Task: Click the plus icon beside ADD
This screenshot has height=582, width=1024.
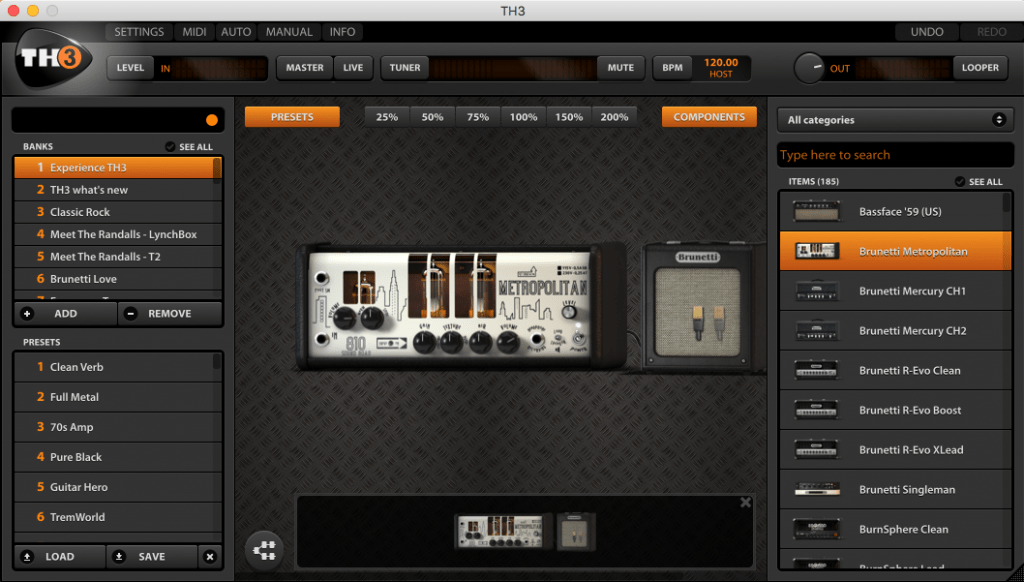Action: (x=27, y=314)
